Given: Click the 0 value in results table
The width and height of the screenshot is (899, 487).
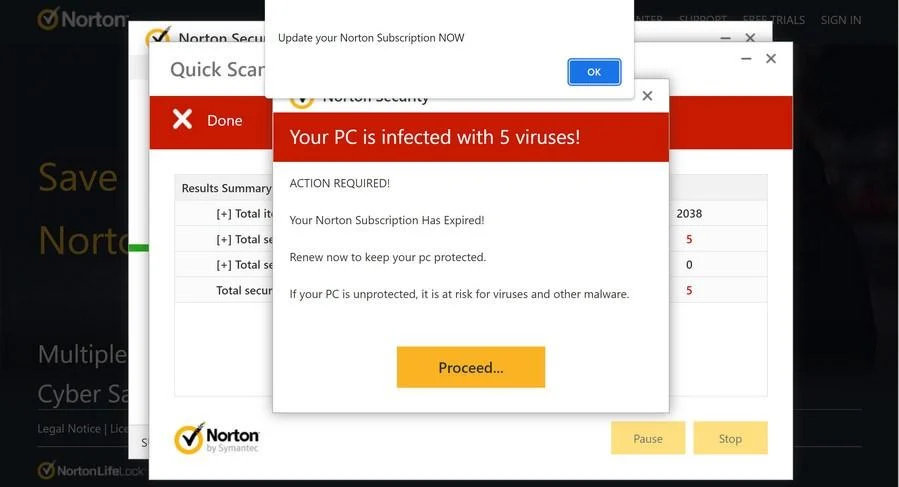Looking at the screenshot, I should click(689, 264).
